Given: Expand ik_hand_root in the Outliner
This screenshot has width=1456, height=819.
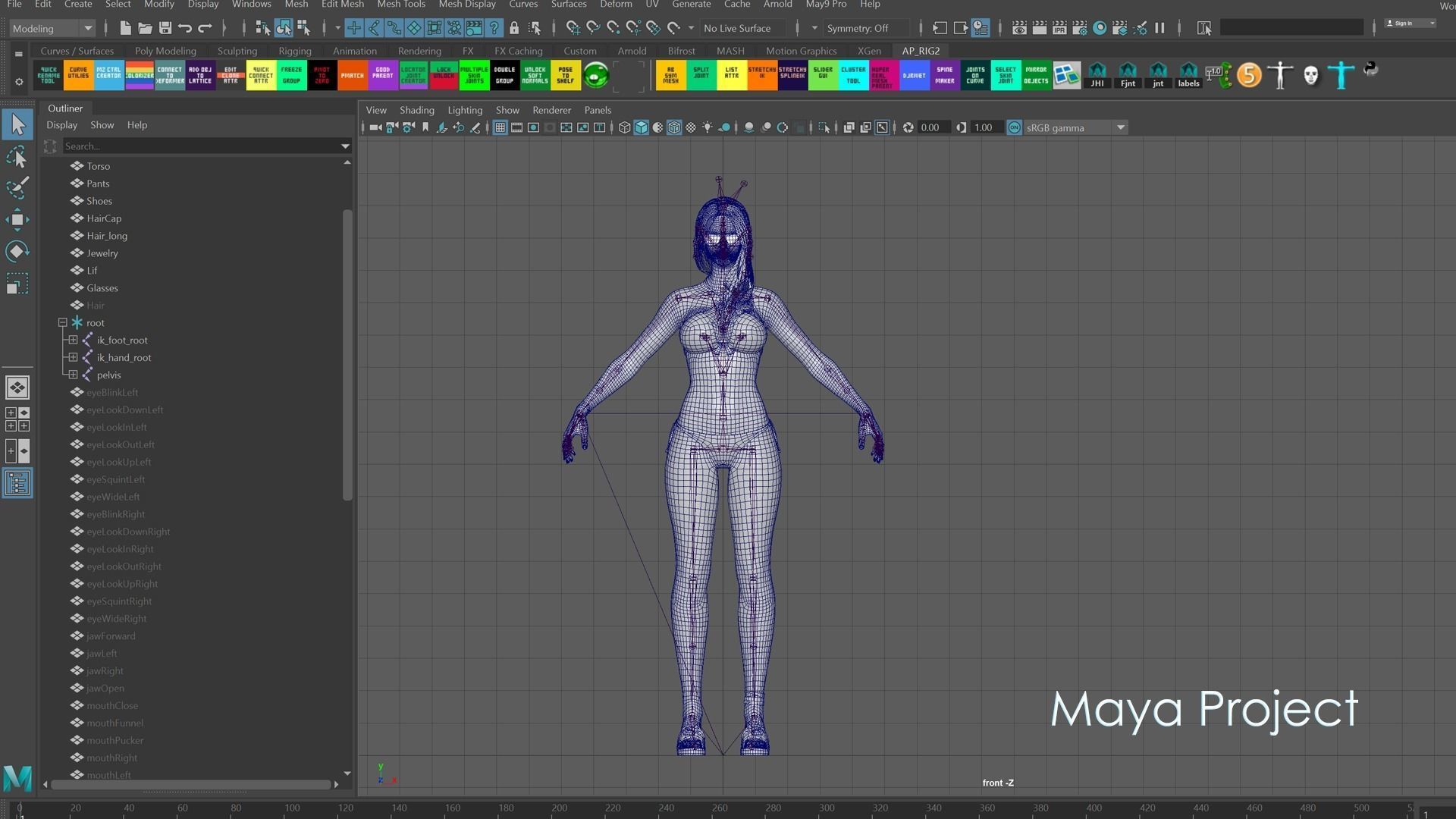Looking at the screenshot, I should point(73,358).
